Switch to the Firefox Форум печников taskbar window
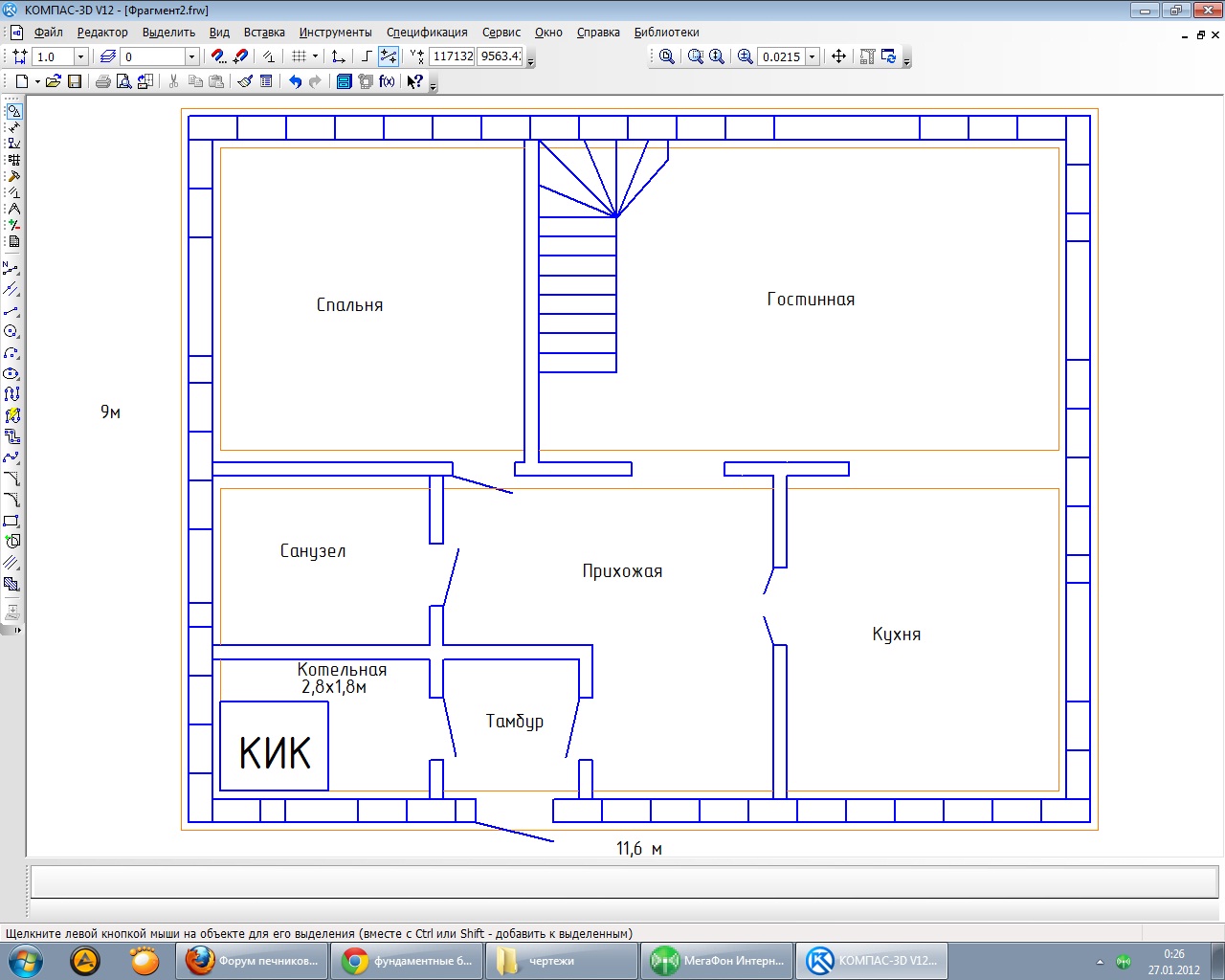 [252, 961]
